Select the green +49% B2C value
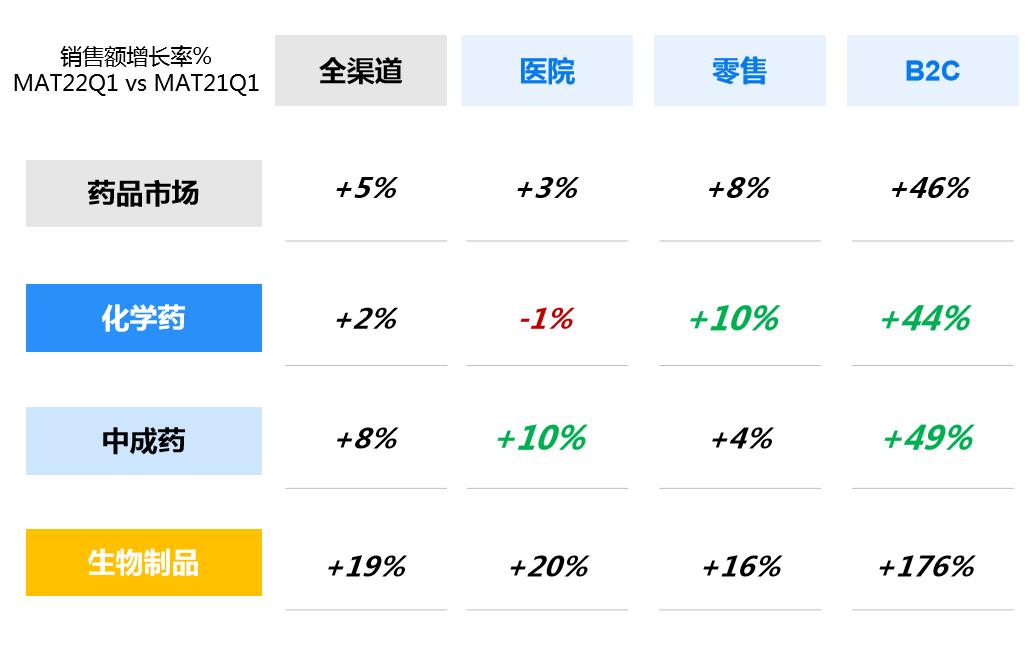Viewport: 1036px width, 653px height. 928,438
